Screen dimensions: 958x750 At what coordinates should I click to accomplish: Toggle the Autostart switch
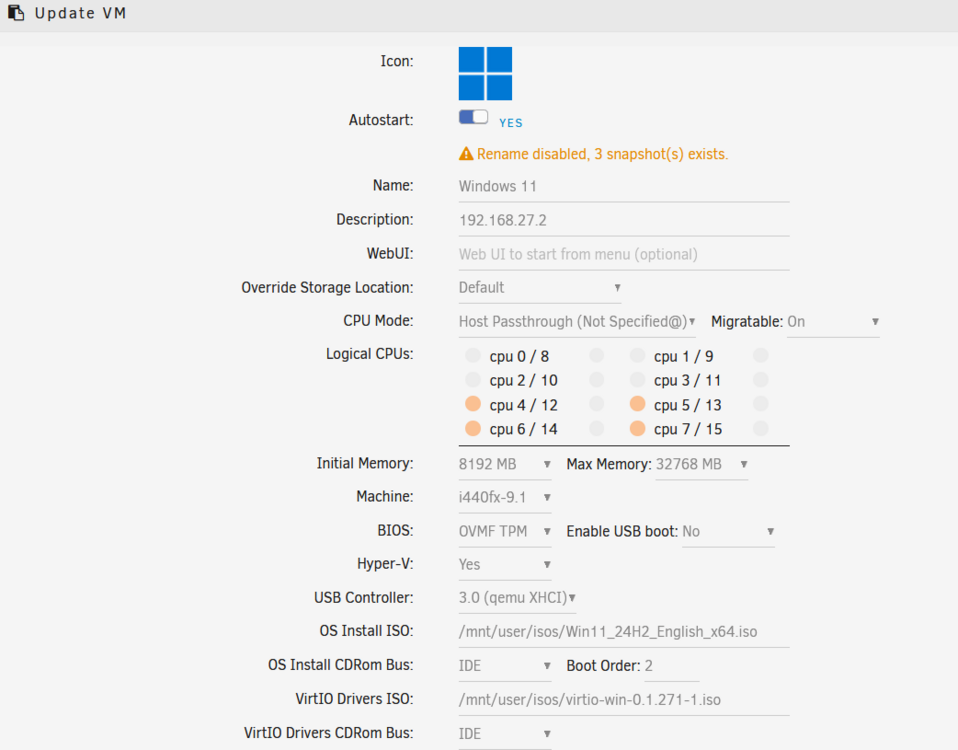pos(474,117)
